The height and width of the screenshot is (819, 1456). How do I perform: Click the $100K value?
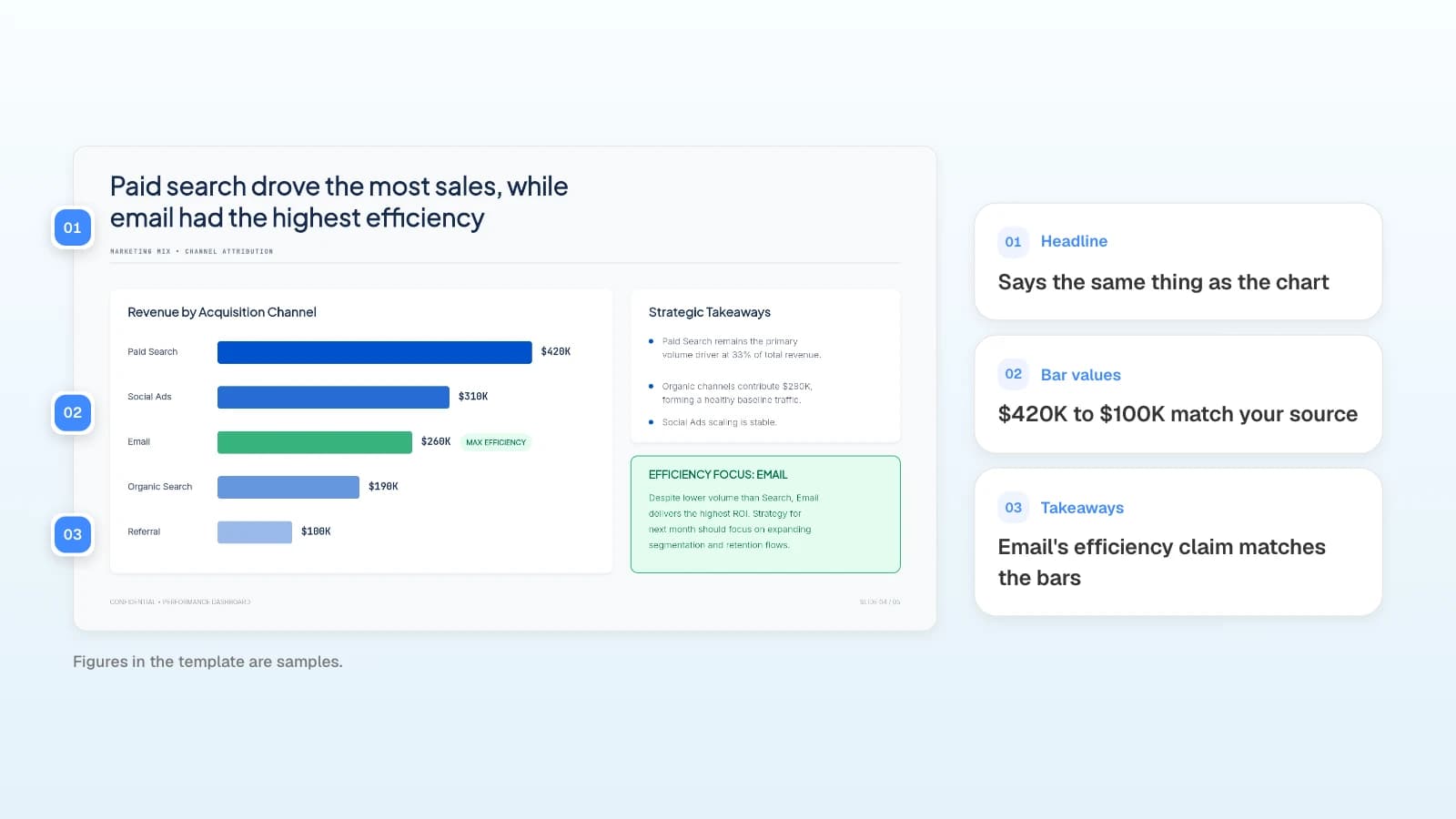pyautogui.click(x=316, y=531)
